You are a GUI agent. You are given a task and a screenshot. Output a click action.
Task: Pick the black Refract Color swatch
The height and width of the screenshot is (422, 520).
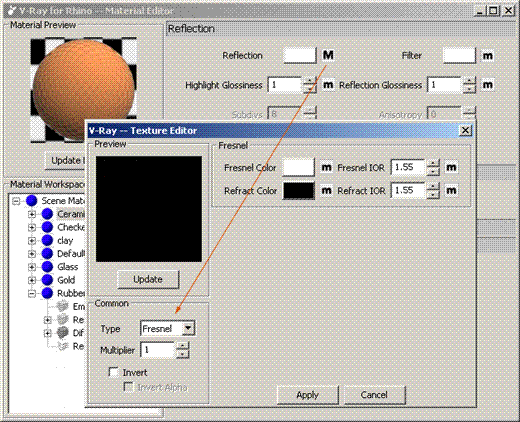coord(298,191)
